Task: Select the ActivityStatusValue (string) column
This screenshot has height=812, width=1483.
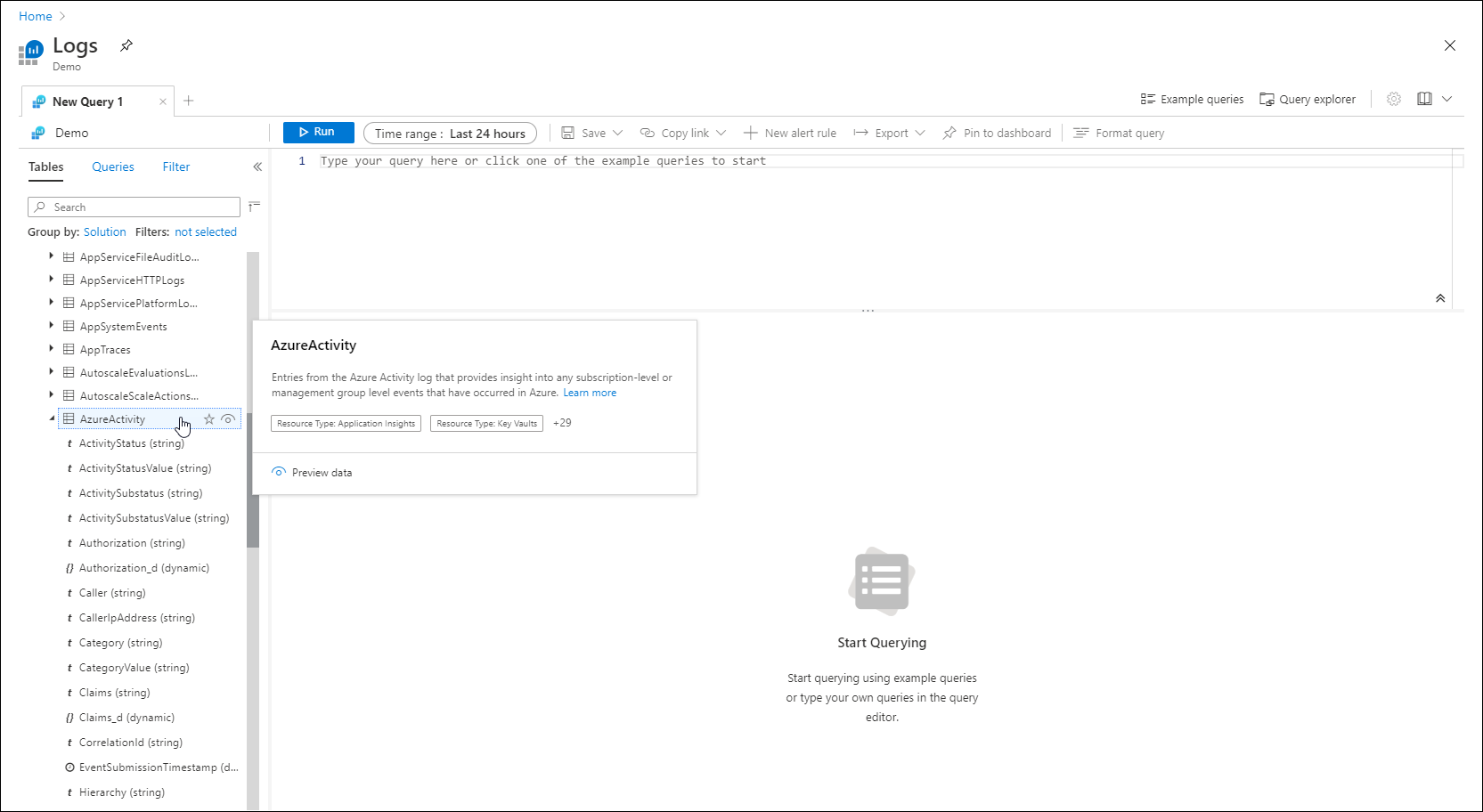Action: (x=144, y=468)
